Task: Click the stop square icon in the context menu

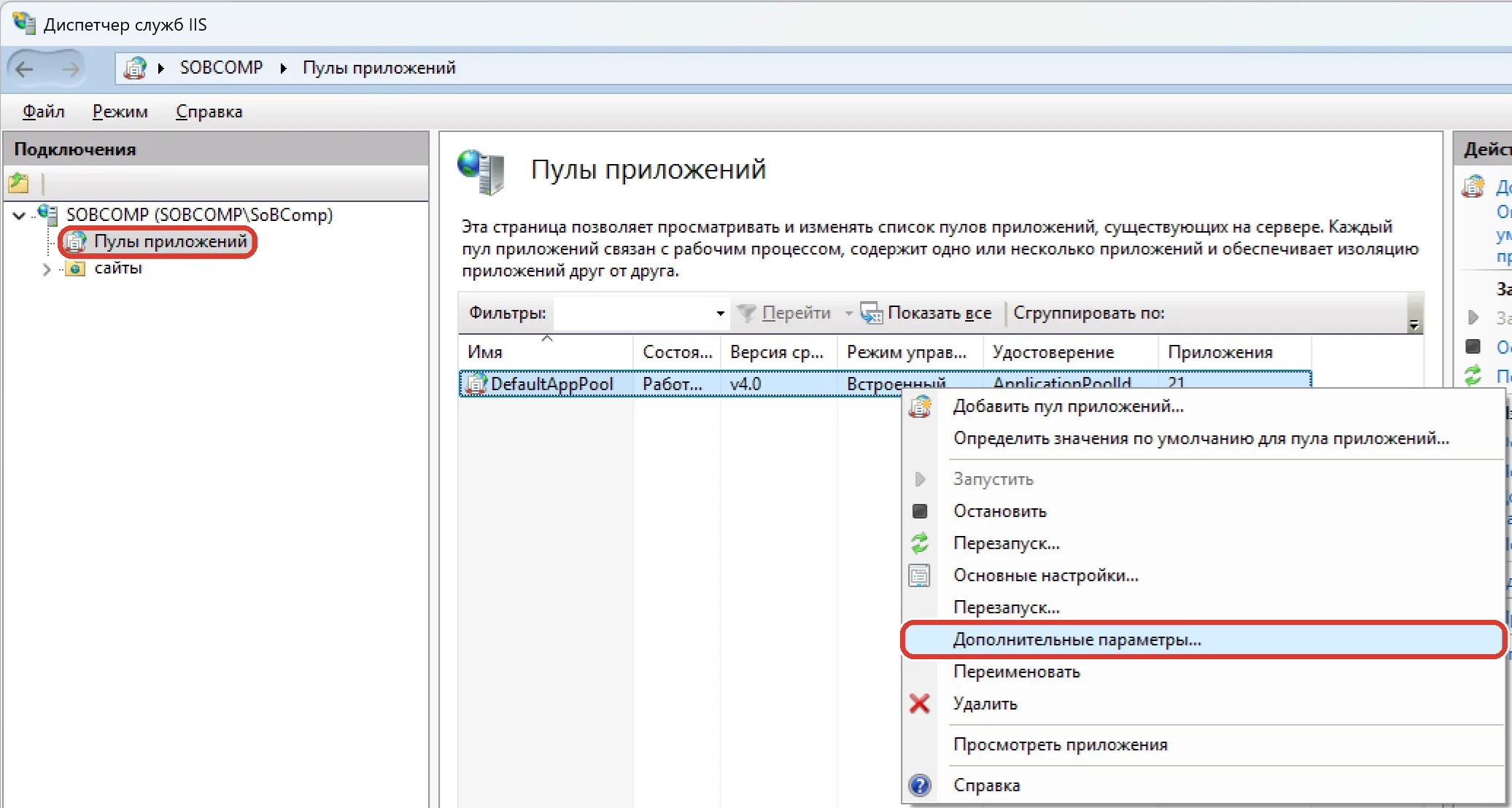Action: [920, 511]
